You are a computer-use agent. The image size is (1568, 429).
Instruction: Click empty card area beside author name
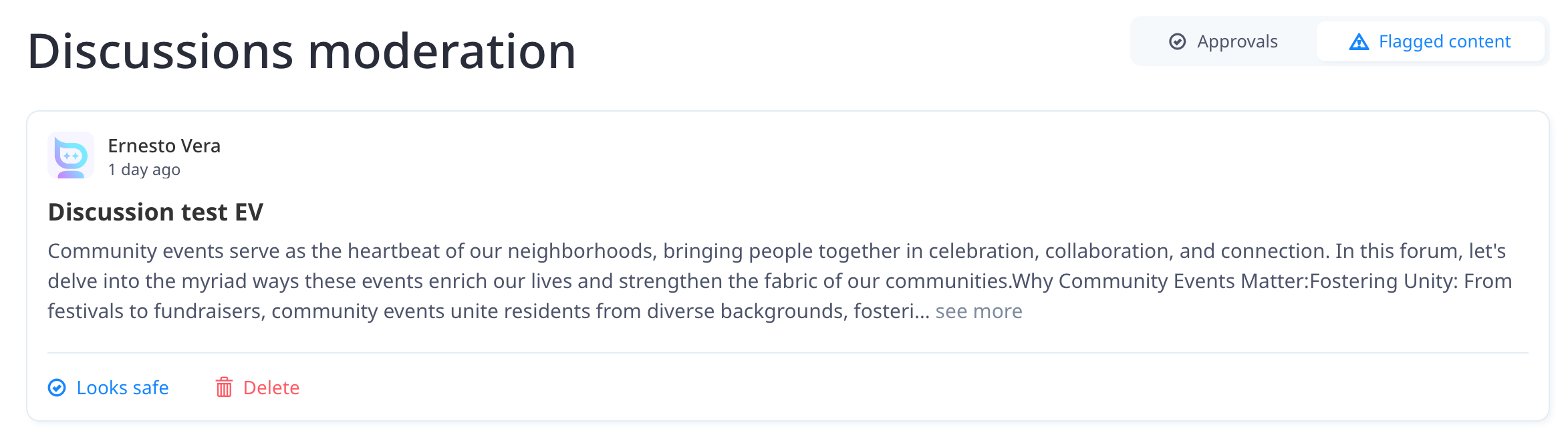(x=869, y=155)
